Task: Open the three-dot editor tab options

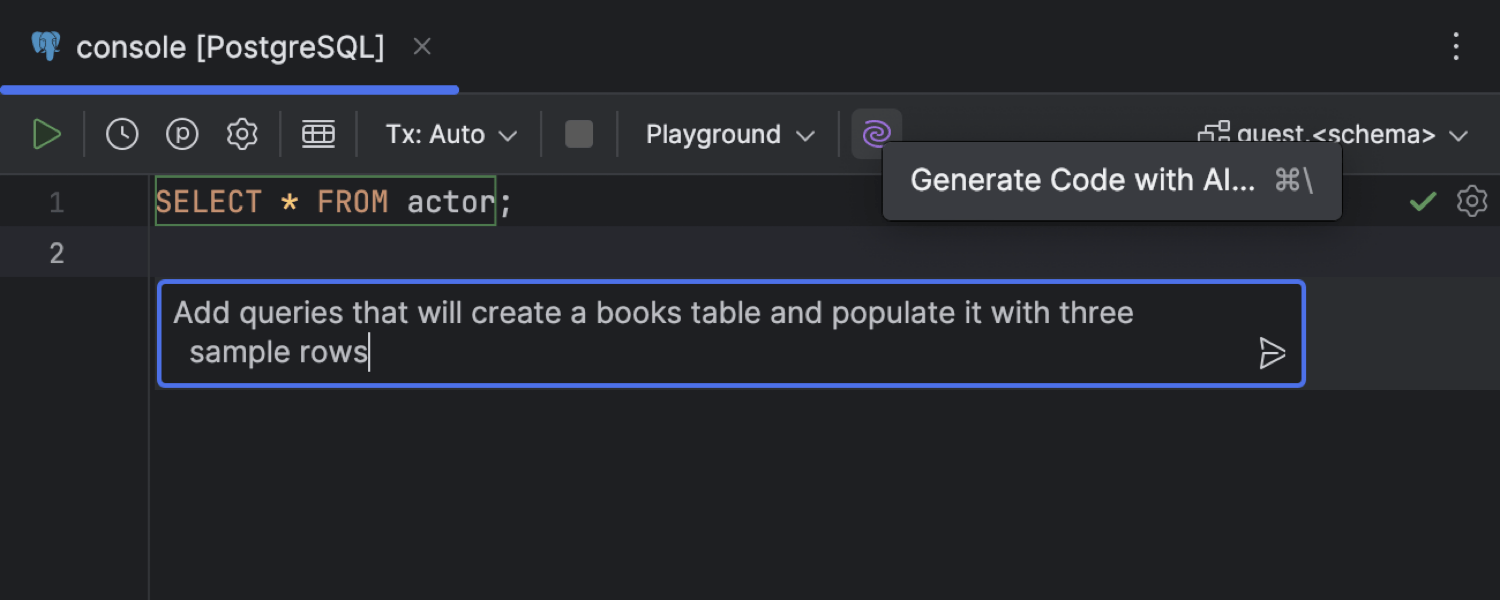Action: pyautogui.click(x=1456, y=46)
